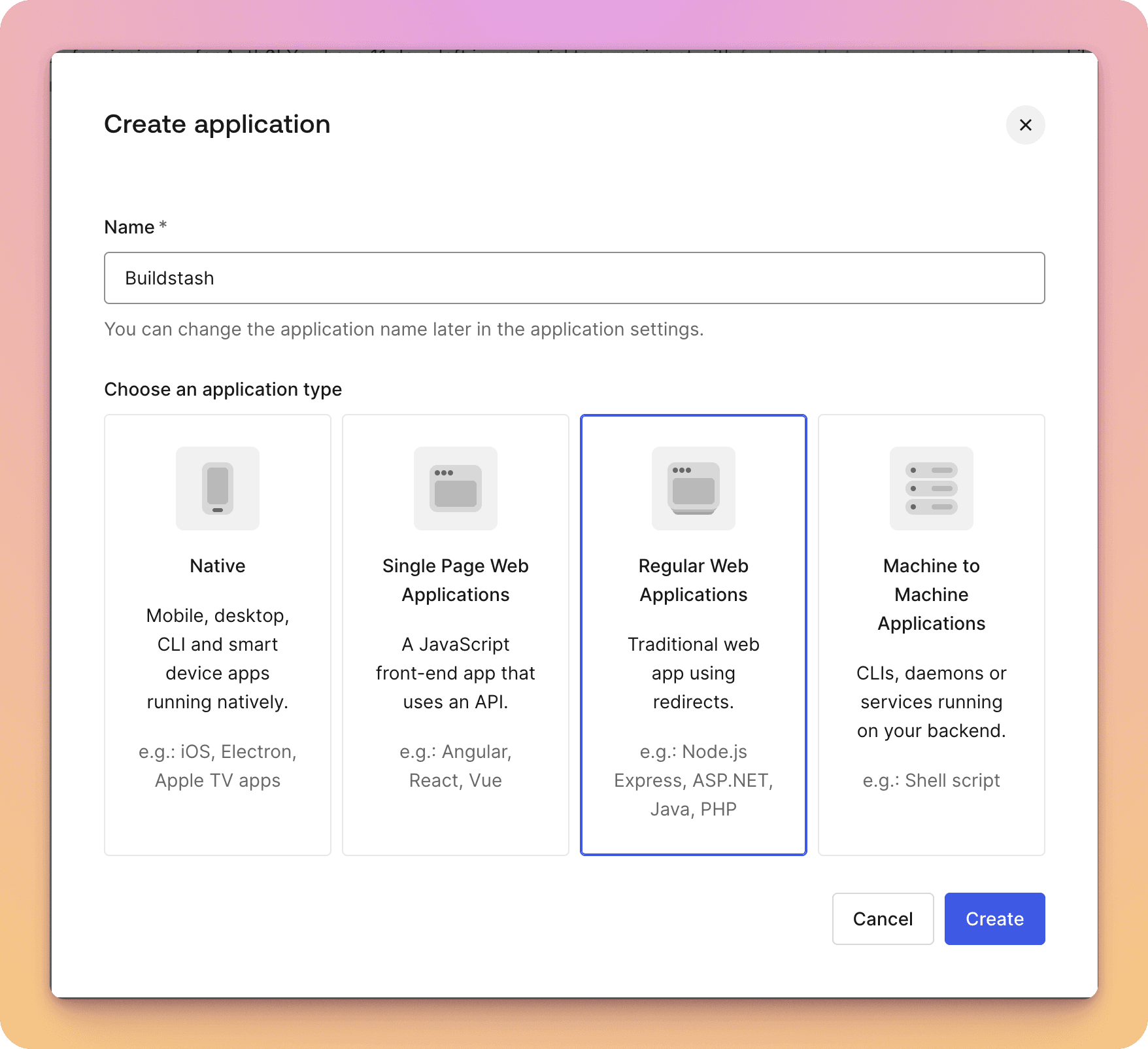Click the Choose an application type label

pos(222,389)
